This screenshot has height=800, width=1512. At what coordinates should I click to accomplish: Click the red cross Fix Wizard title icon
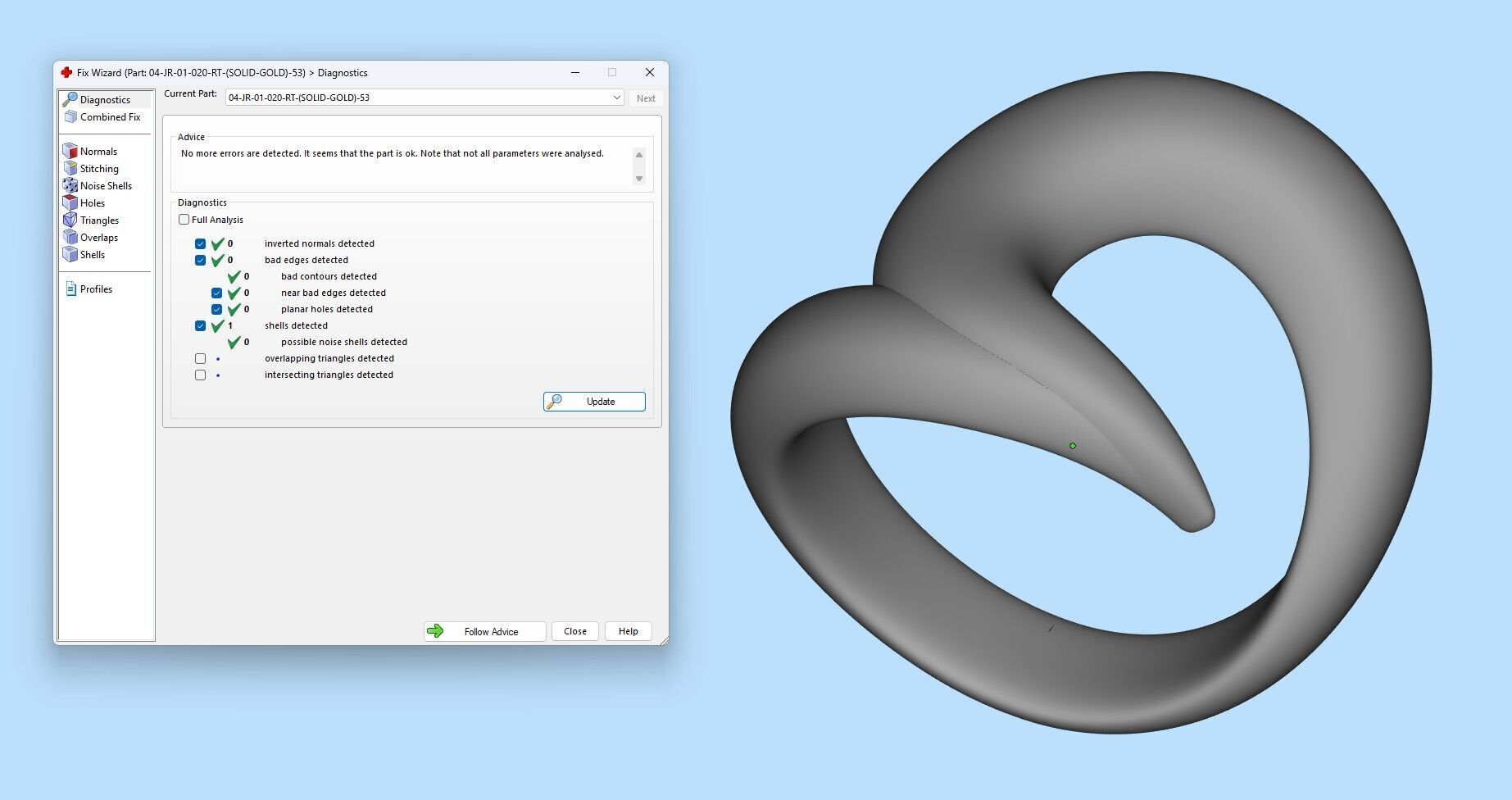(x=66, y=72)
